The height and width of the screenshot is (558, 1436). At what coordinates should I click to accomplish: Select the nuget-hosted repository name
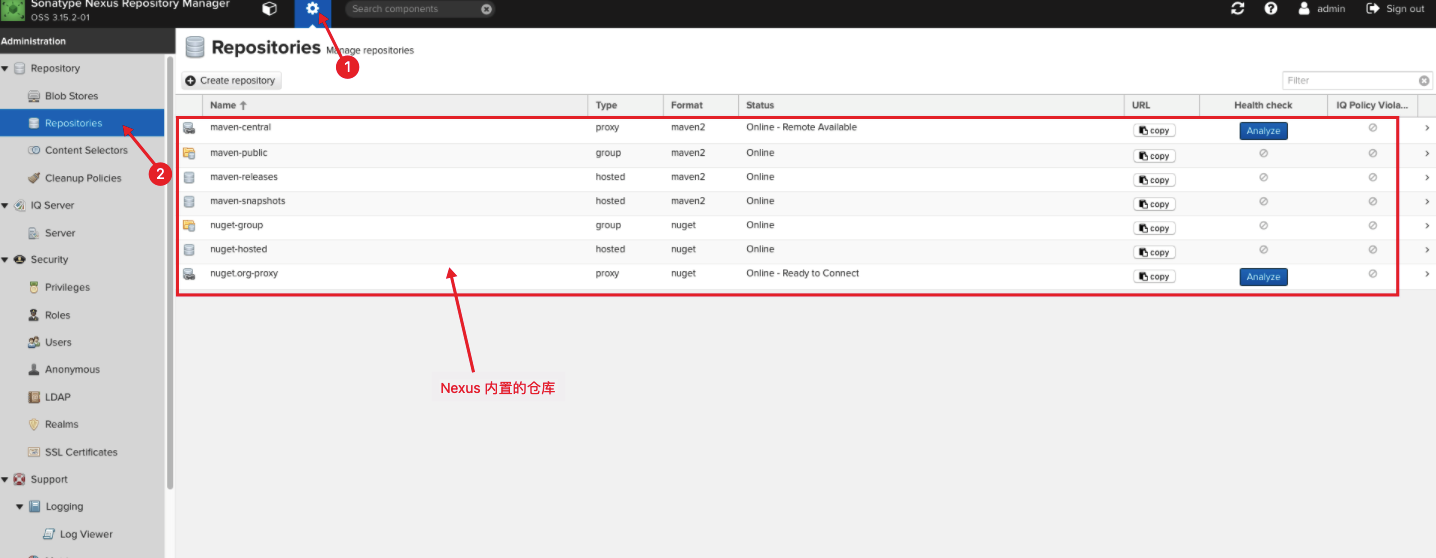pos(238,249)
